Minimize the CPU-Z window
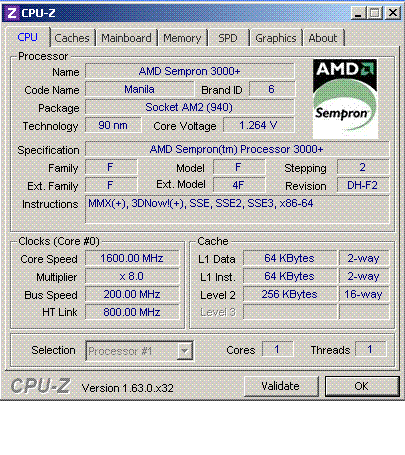The width and height of the screenshot is (405, 455). coord(358,13)
